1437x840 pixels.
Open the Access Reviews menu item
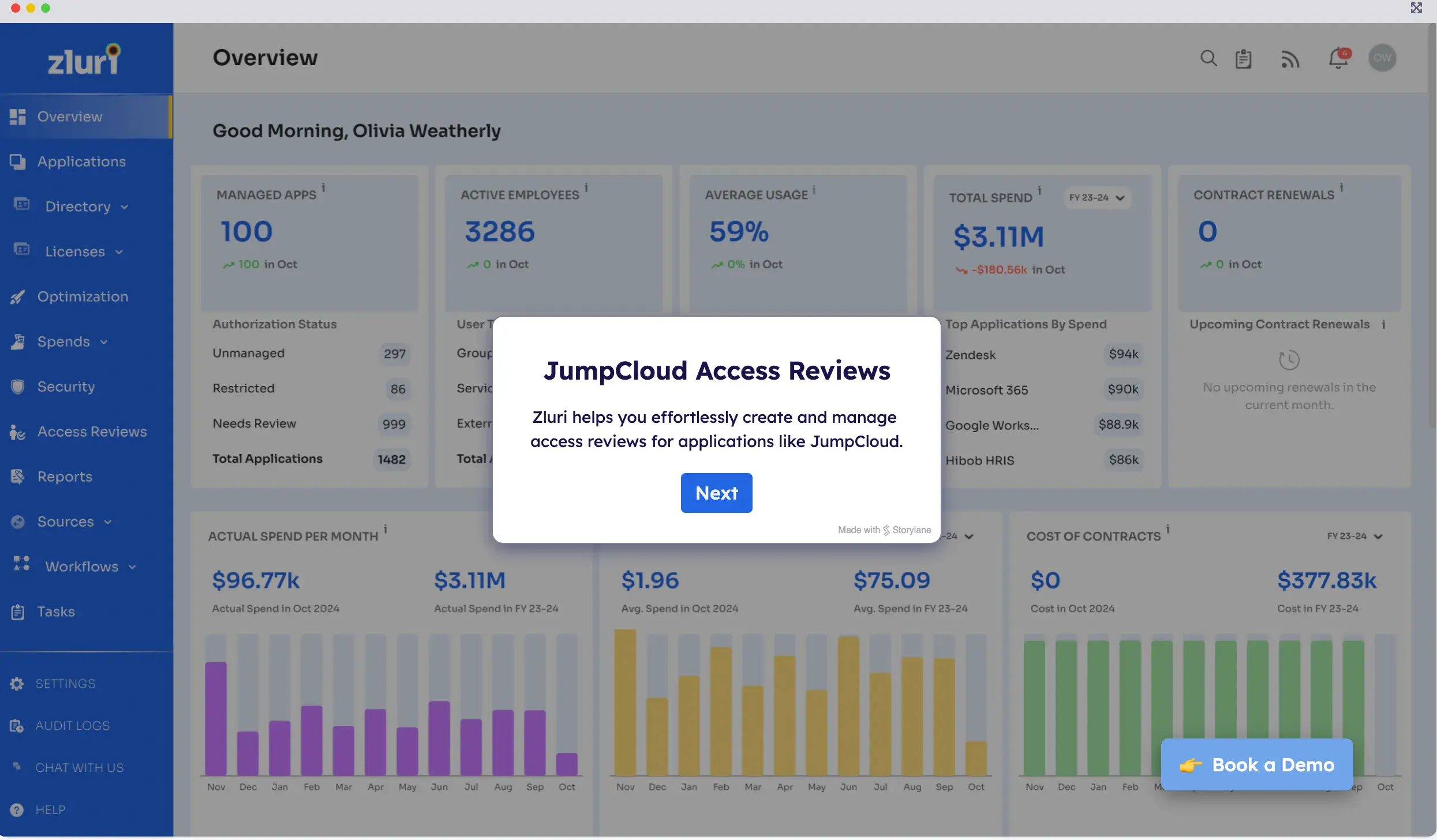(87, 432)
